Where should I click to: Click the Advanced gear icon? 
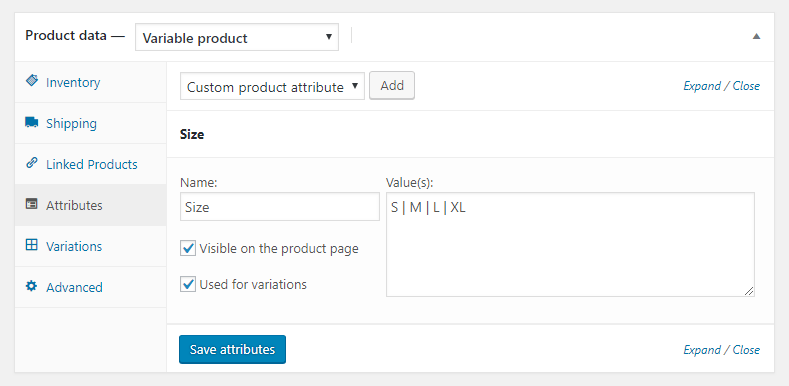[x=32, y=286]
